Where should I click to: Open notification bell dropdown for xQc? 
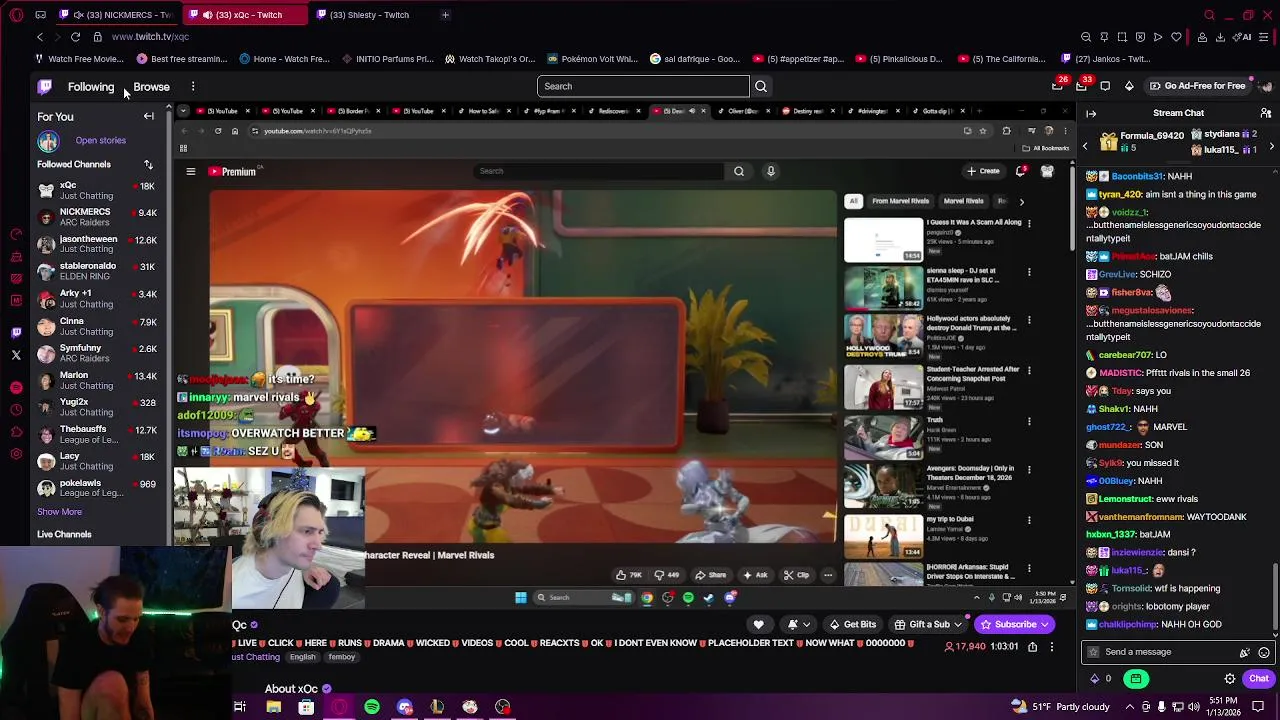[x=799, y=625]
